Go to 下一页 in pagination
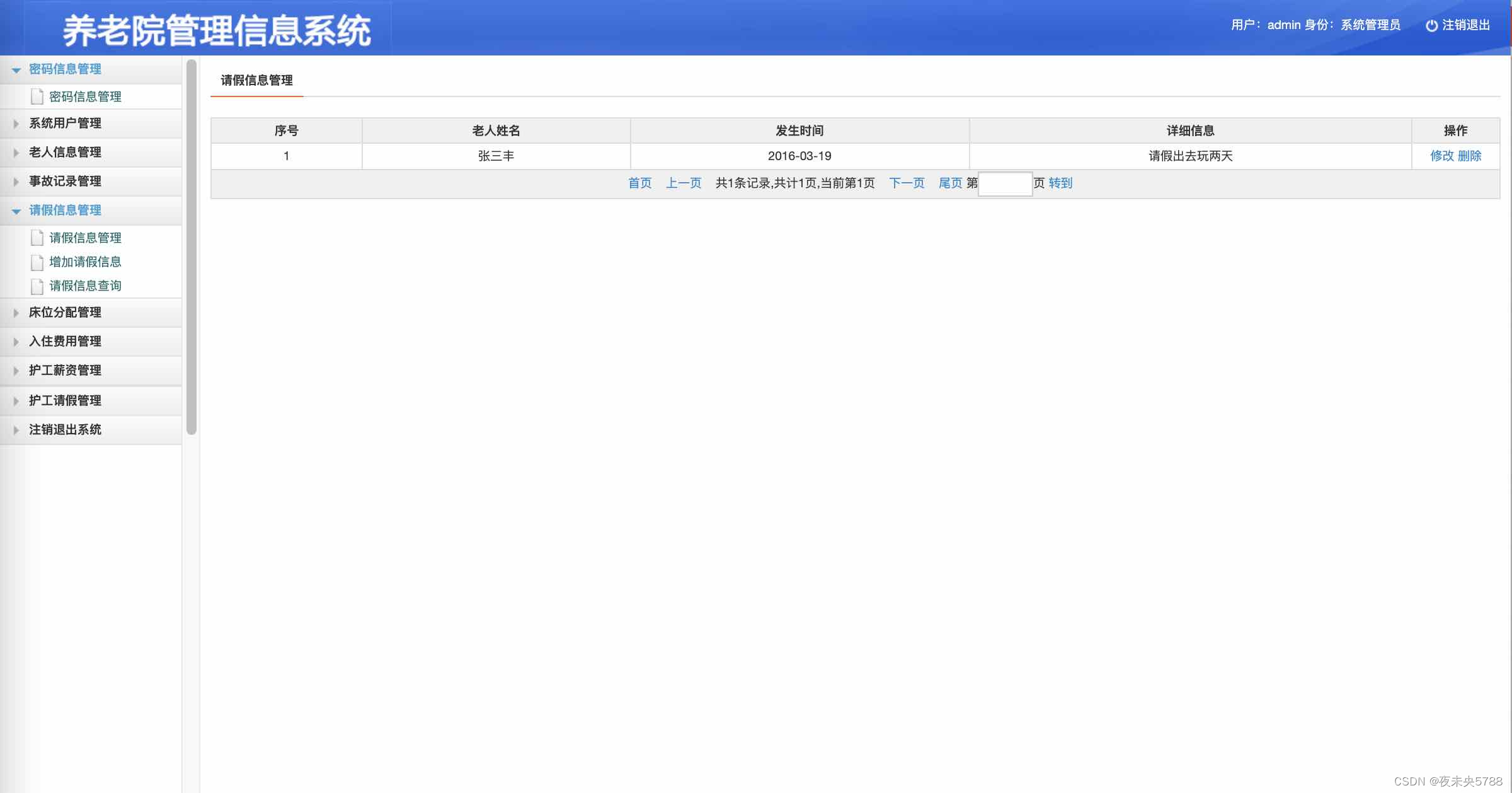The height and width of the screenshot is (793, 1512). point(907,183)
